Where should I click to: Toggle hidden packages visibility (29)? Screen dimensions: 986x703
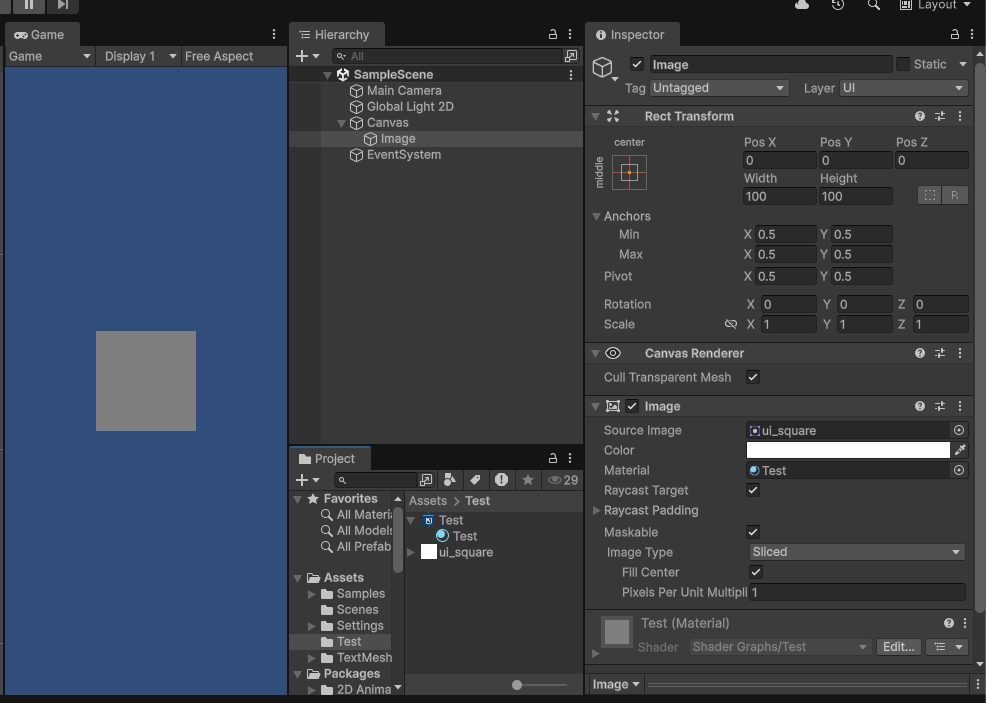pyautogui.click(x=563, y=480)
